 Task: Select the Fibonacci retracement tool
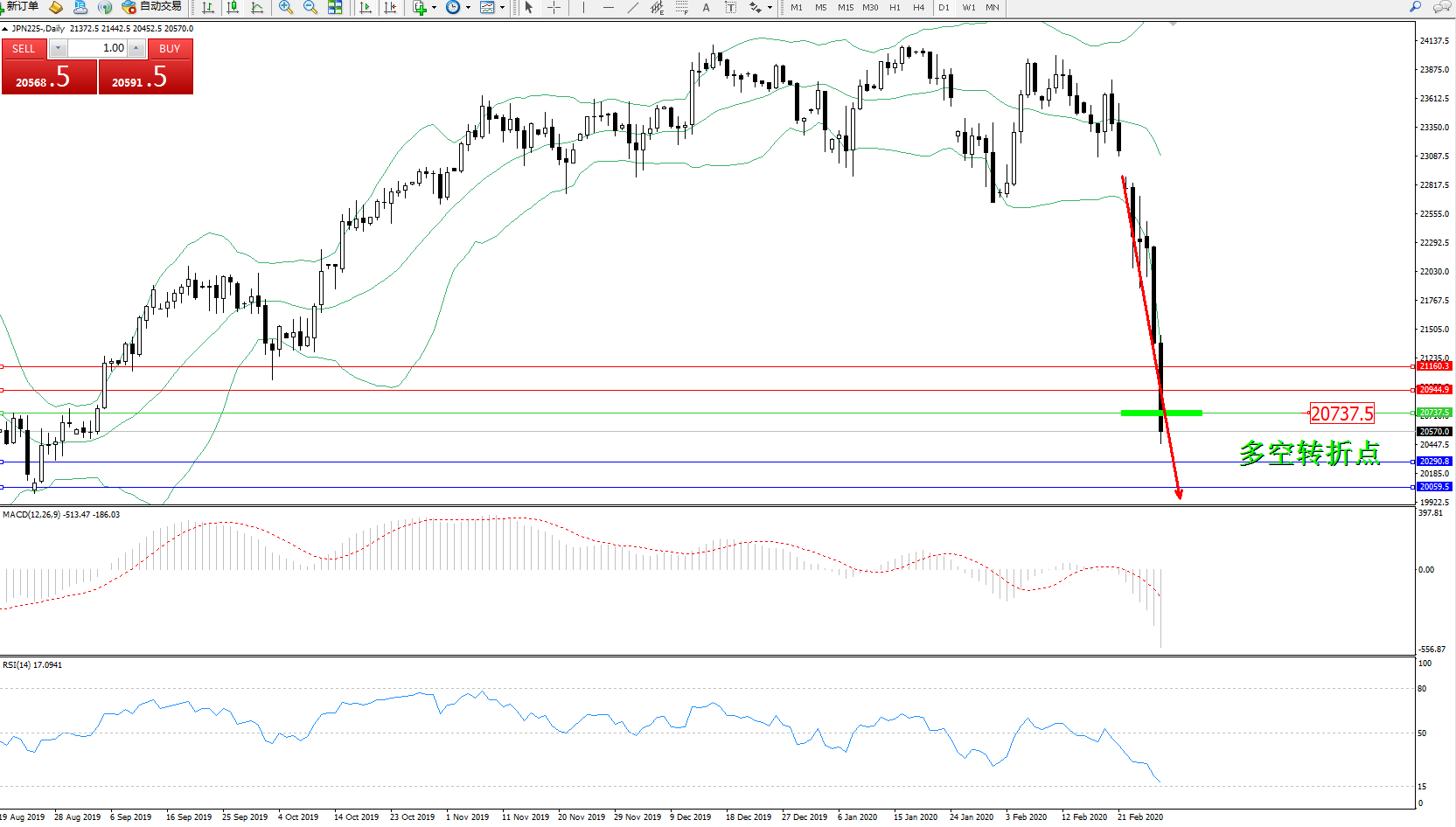pyautogui.click(x=681, y=8)
